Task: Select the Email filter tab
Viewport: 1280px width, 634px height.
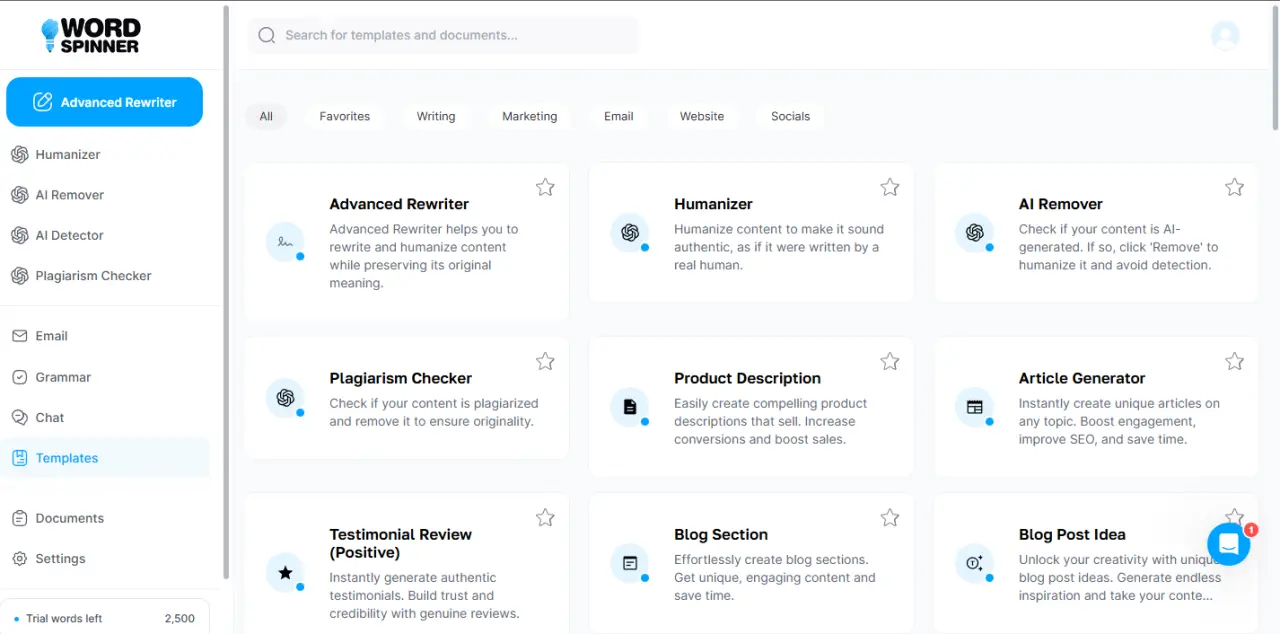Action: tap(619, 116)
